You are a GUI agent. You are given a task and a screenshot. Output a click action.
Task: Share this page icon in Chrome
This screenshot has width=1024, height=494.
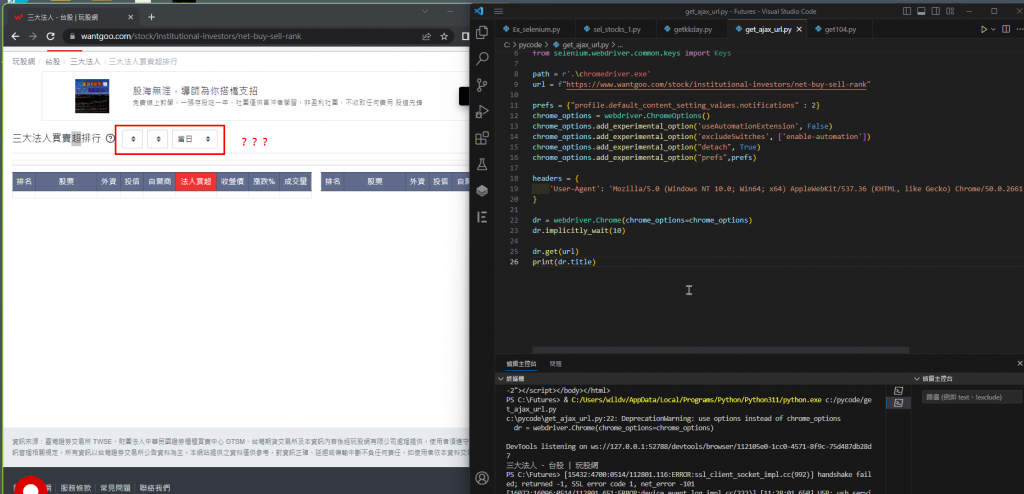coord(426,37)
